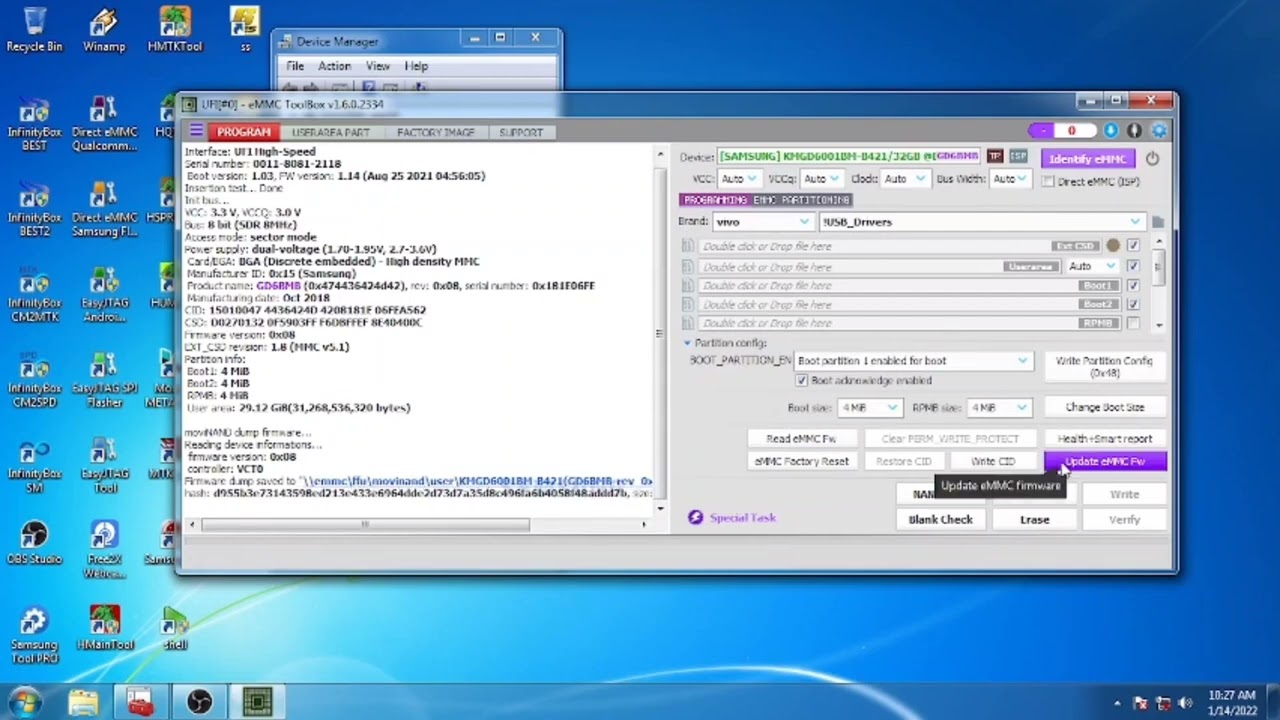Uncheck the Ext CSD row checkbox
Screen dimensions: 1280x720
click(1133, 246)
